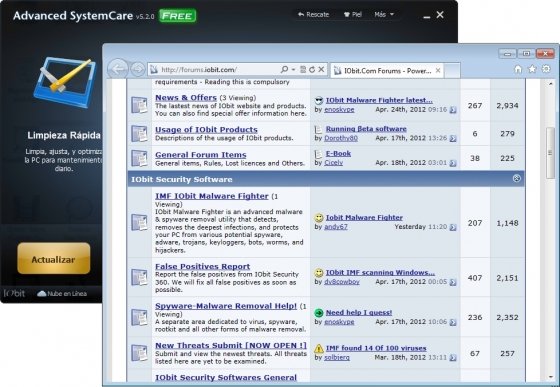Click forum status icon for Spyware-Malware Removal Help

coord(139,317)
